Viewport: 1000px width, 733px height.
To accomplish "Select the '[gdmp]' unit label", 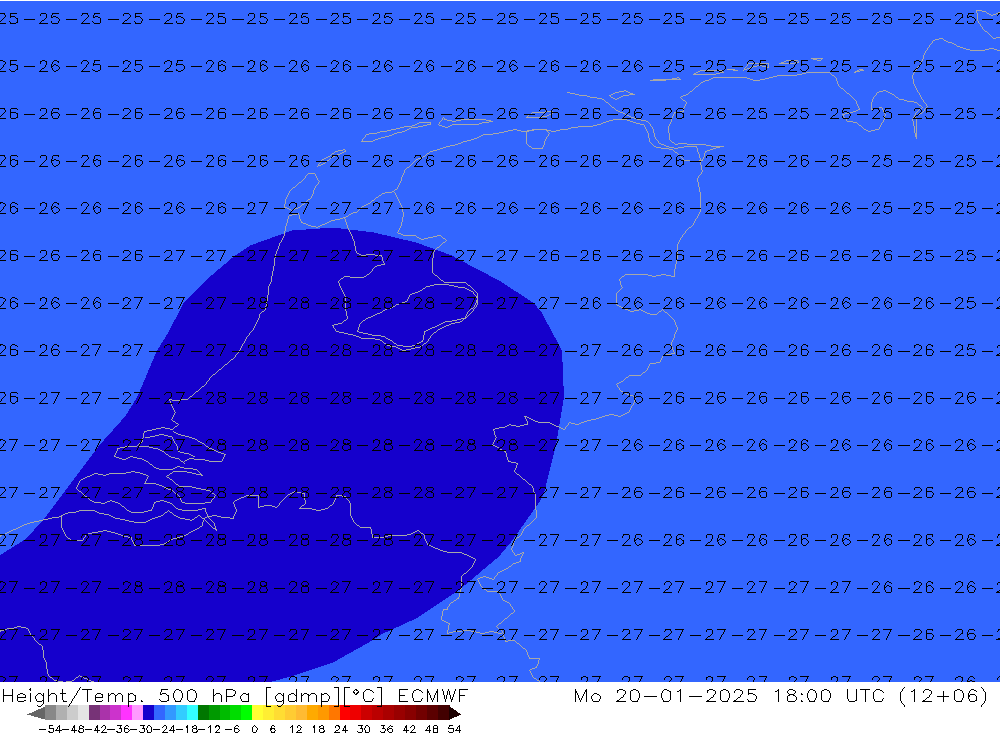I will (x=304, y=696).
